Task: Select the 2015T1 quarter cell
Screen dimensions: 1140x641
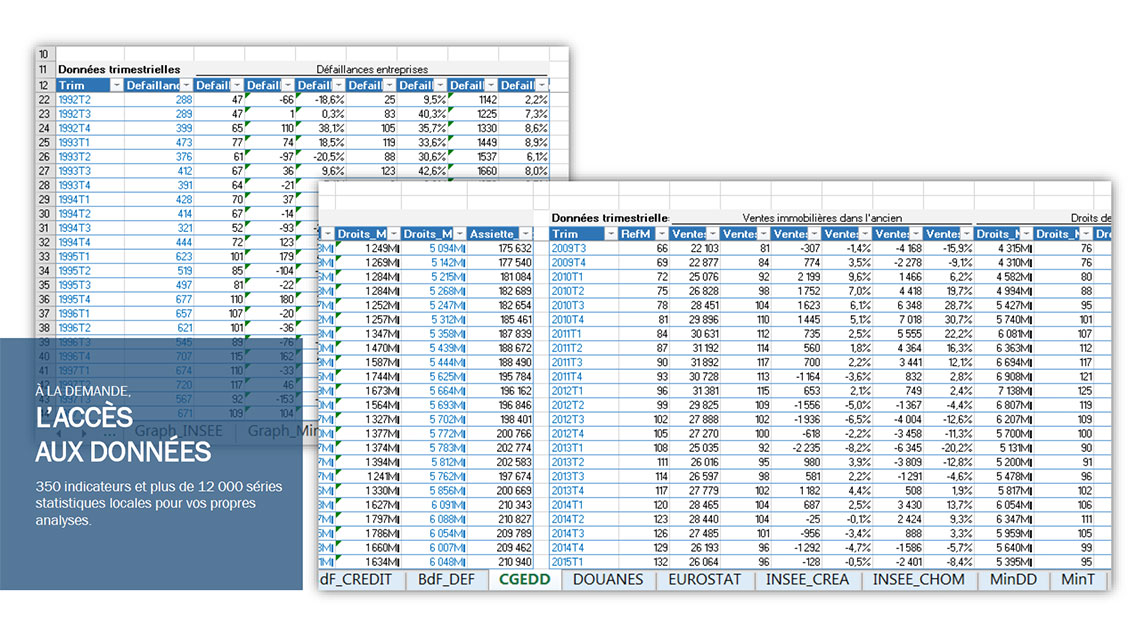Action: 568,562
